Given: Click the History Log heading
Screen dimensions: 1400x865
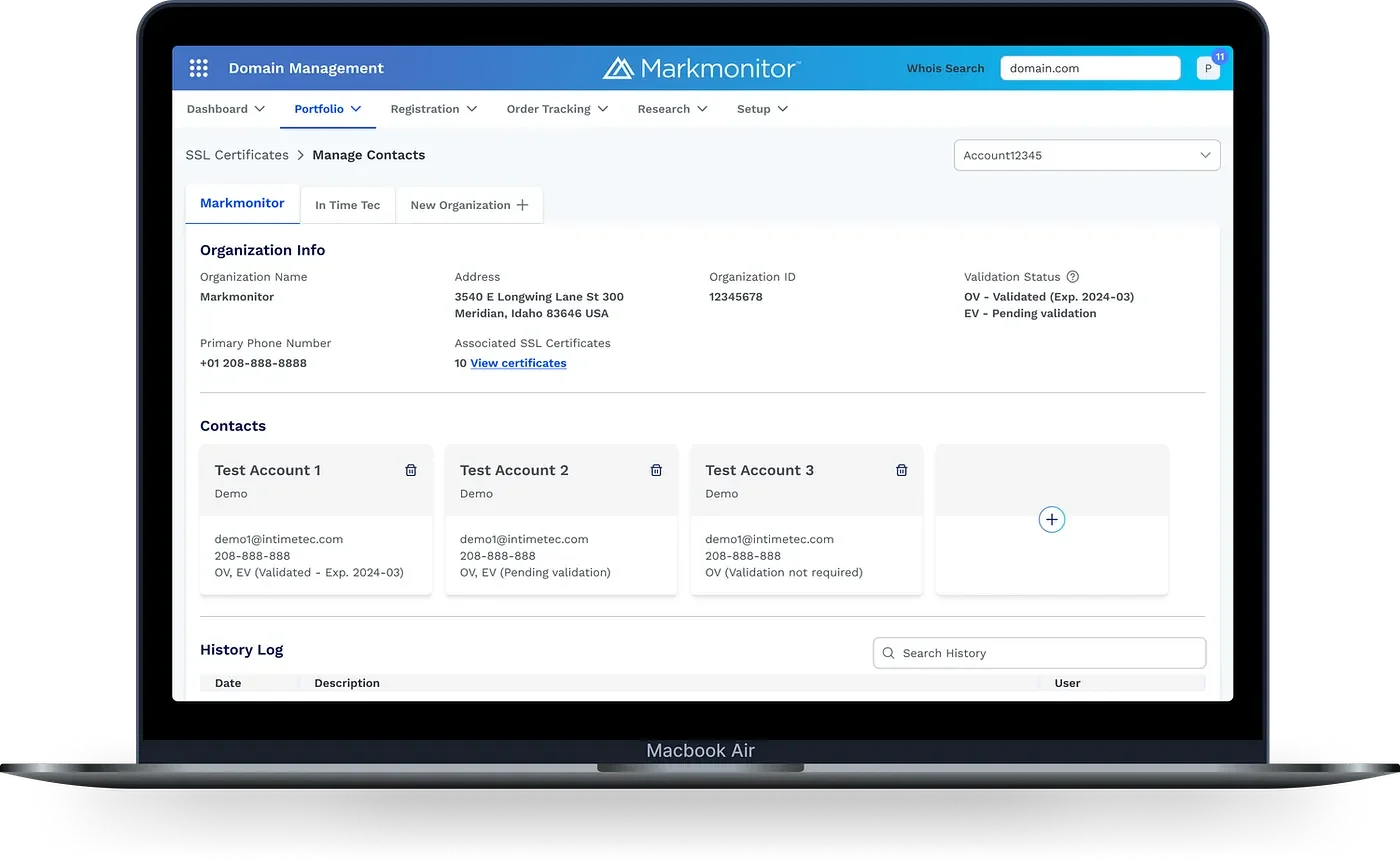Looking at the screenshot, I should click(x=242, y=650).
